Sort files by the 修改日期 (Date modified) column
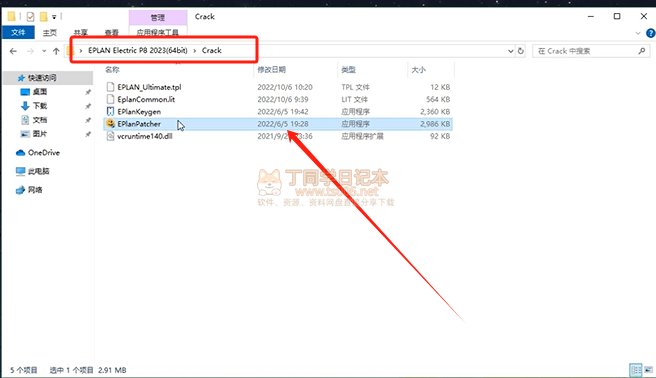 click(272, 69)
